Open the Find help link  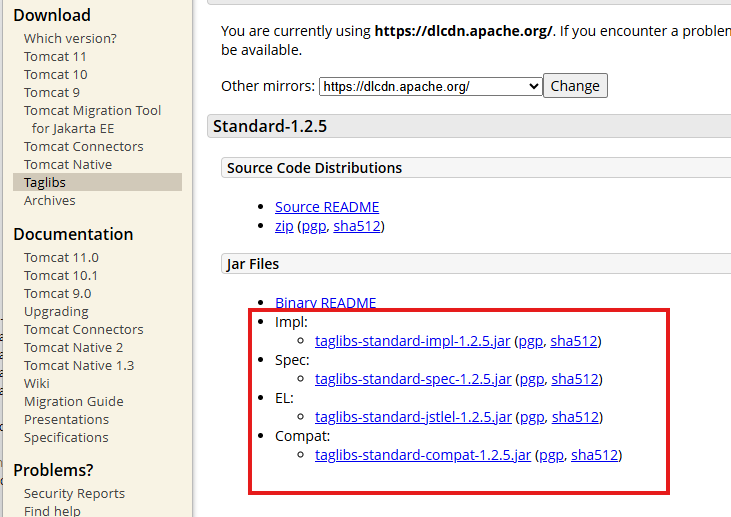tap(52, 511)
